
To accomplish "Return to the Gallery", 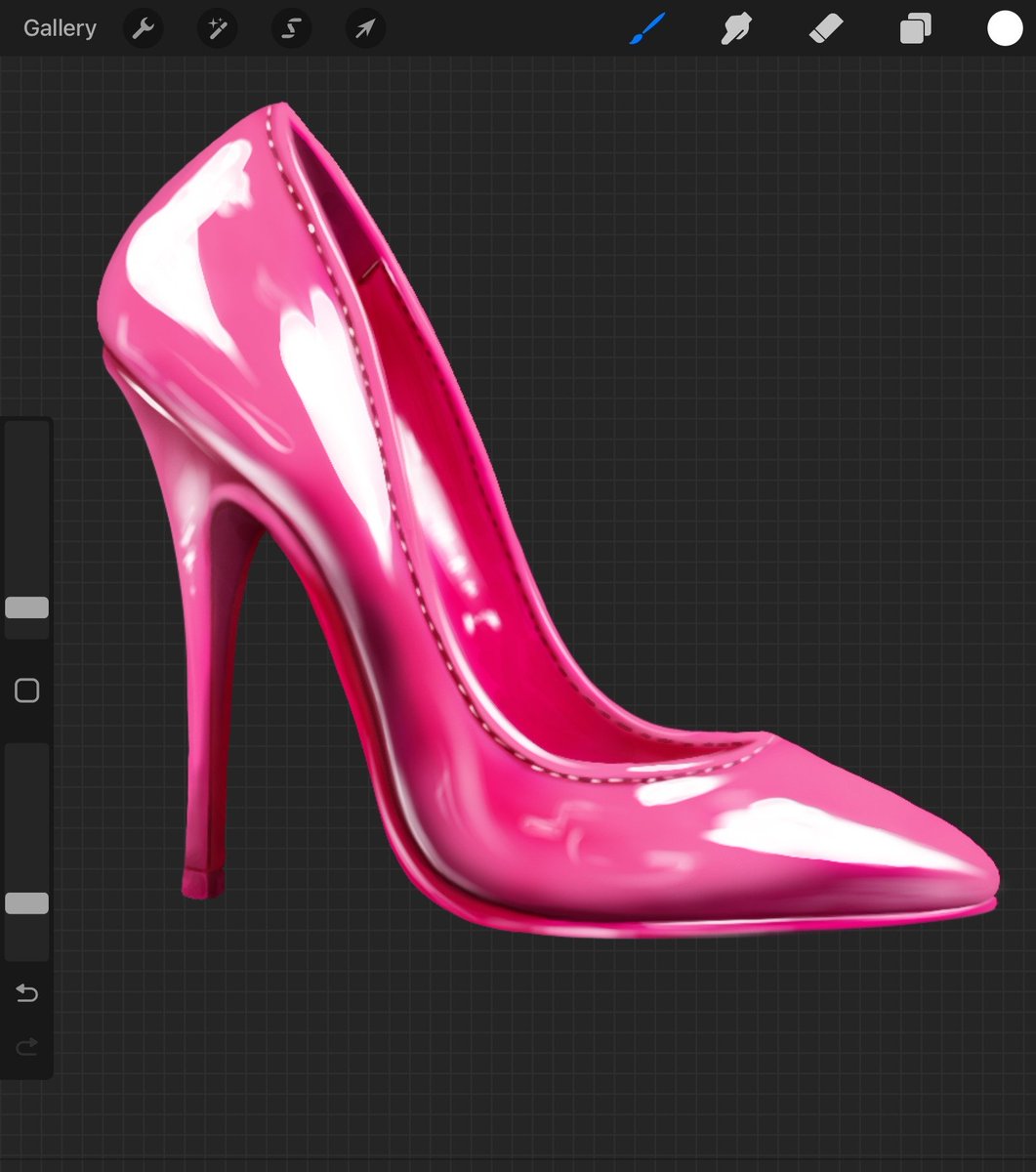I will click(x=60, y=28).
